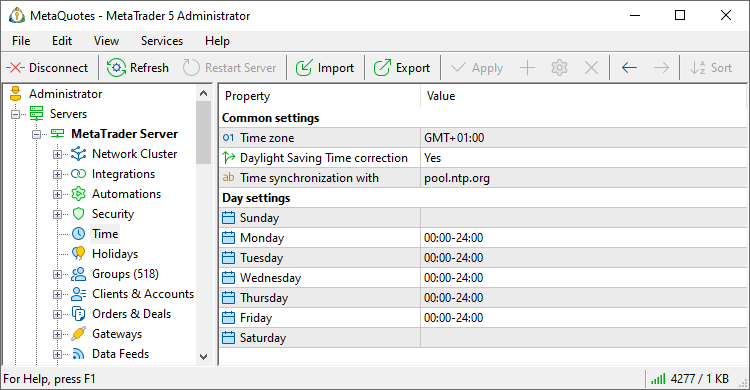The image size is (750, 390).
Task: Click Friday's 00:00-24:00 value
Action: tap(453, 318)
